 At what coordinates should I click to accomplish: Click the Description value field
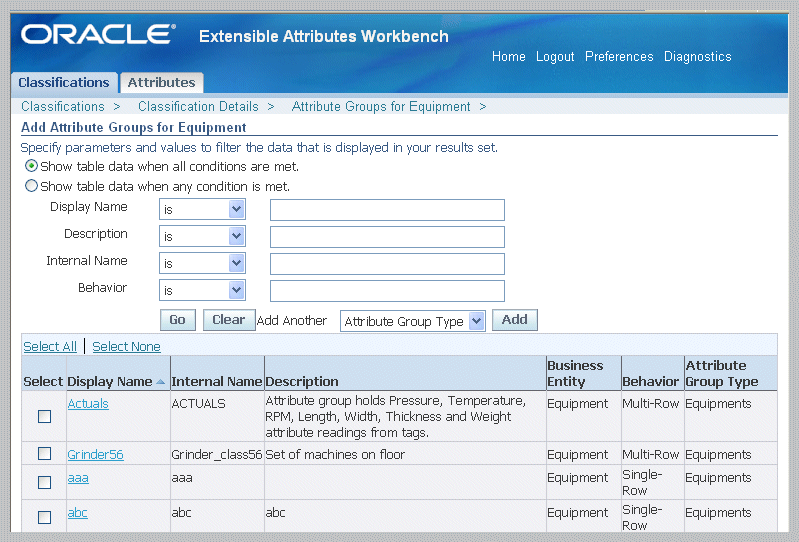387,237
